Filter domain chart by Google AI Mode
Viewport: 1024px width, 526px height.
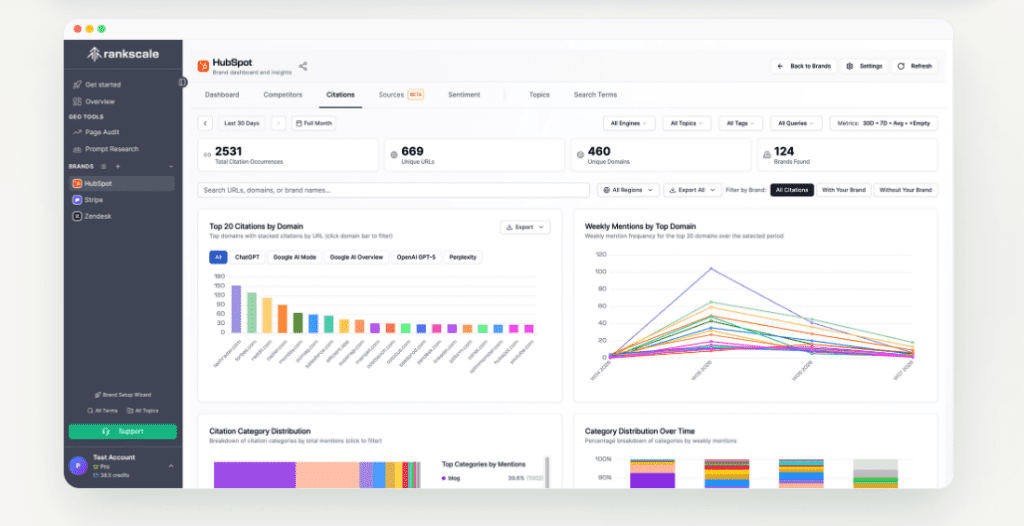pyautogui.click(x=295, y=257)
